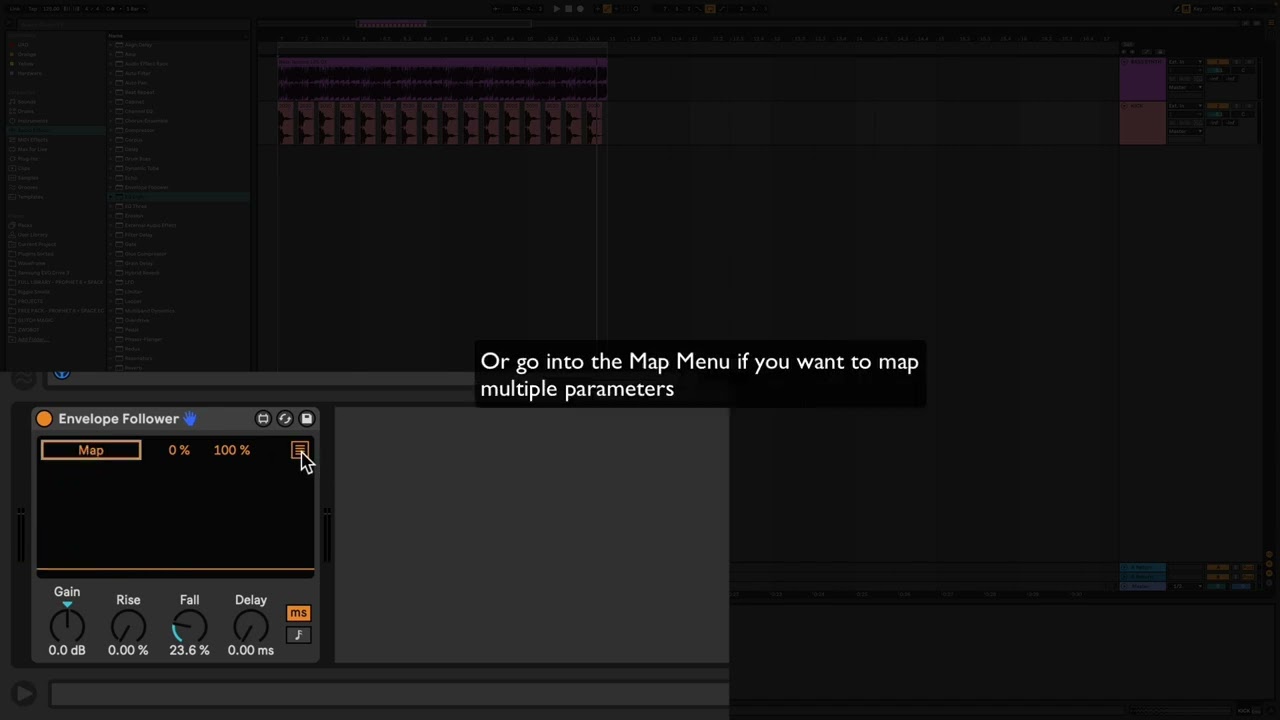Select the purple audio clip in arrangement

[442, 79]
